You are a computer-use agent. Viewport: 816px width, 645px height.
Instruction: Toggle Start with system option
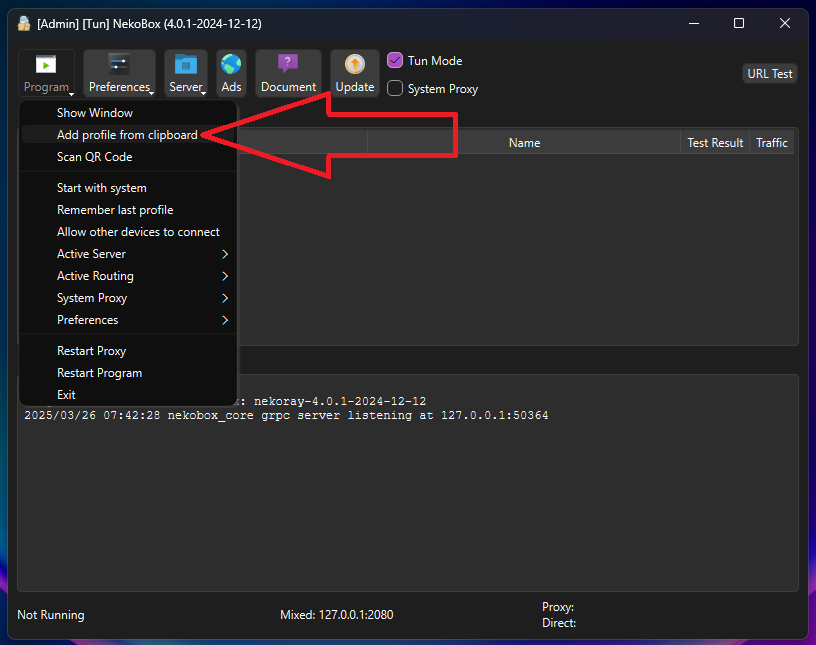click(128, 188)
